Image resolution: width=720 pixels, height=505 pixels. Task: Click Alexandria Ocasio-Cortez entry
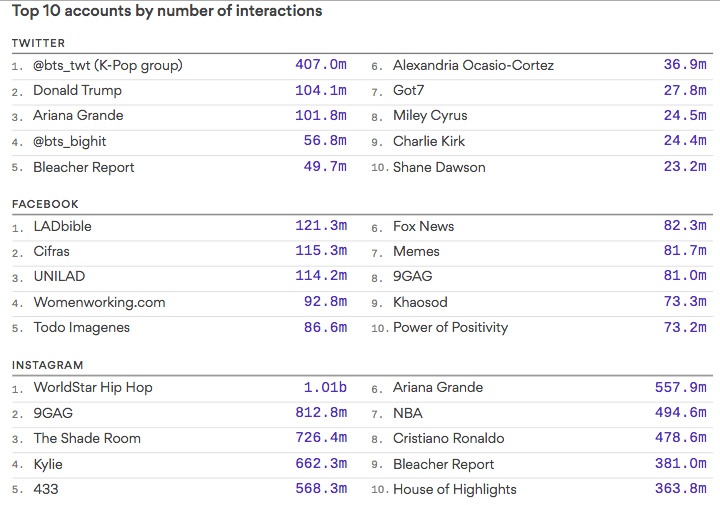473,65
